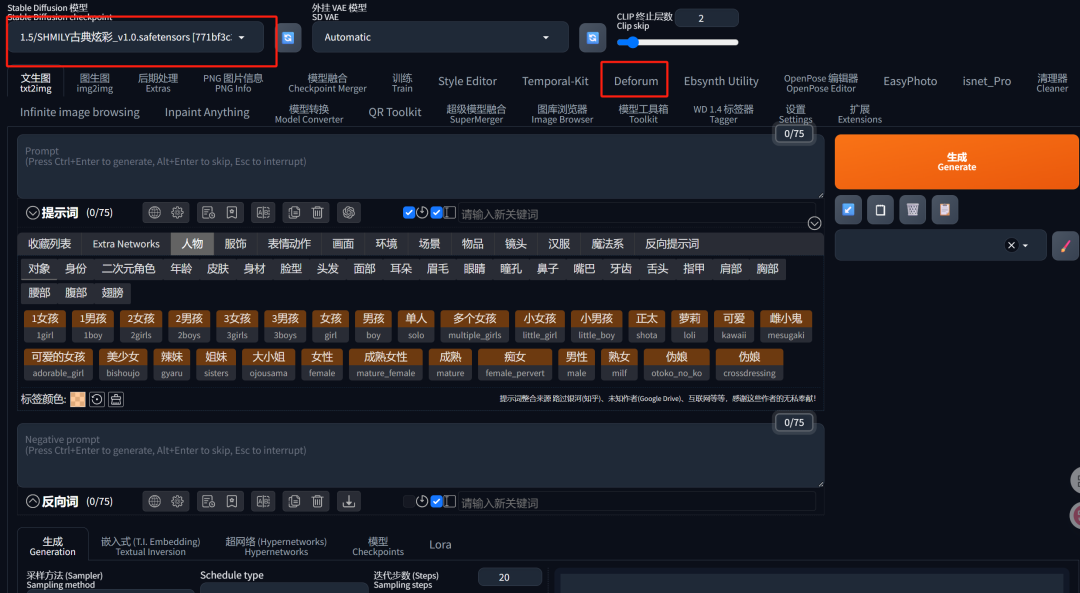
Task: Click the save icon next to 标签颜色
Action: [116, 399]
